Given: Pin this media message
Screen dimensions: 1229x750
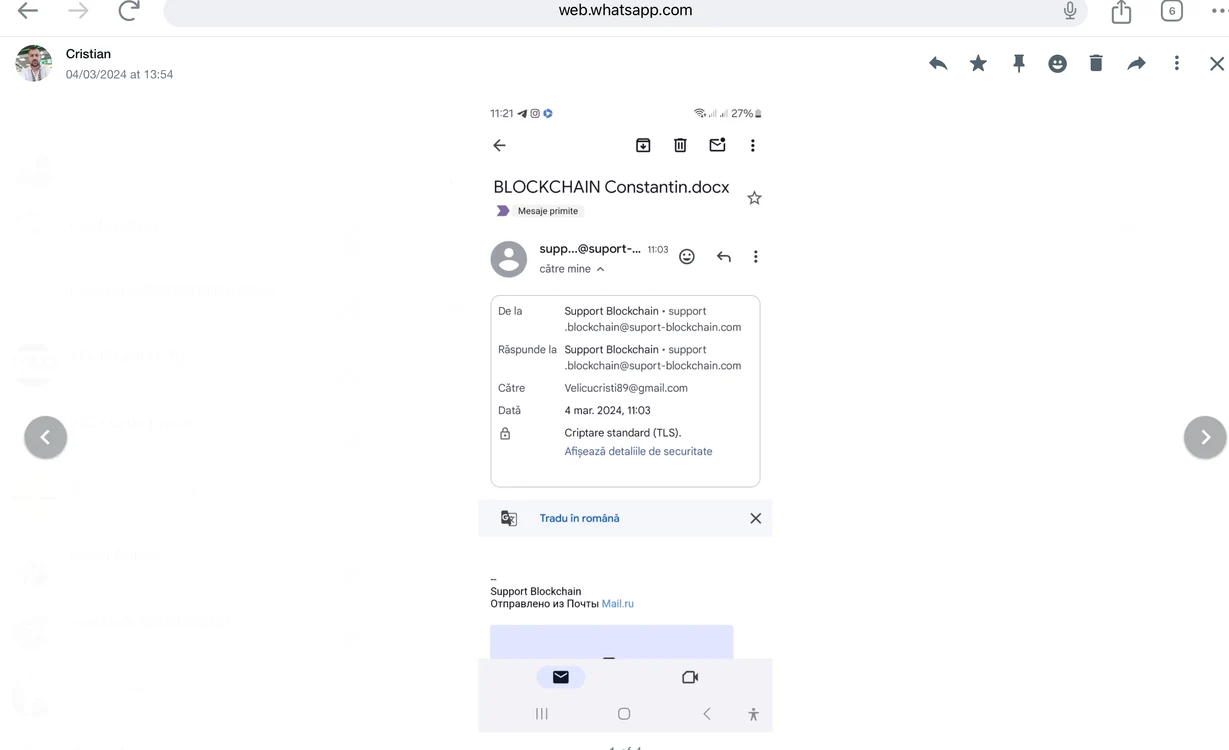Looking at the screenshot, I should (x=1018, y=63).
